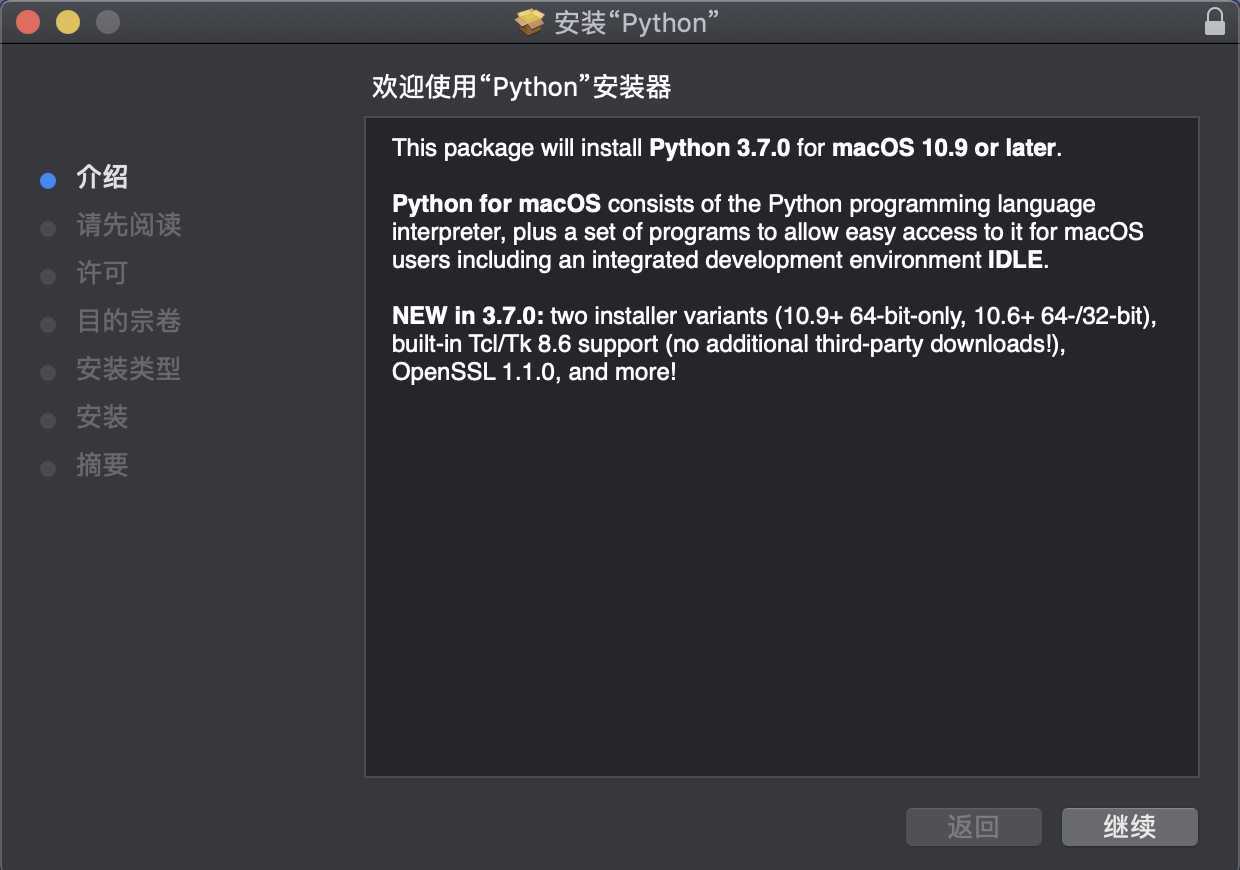This screenshot has width=1240, height=870.
Task: Click the 欢迎使用"Python"安装器 heading
Action: (x=521, y=87)
